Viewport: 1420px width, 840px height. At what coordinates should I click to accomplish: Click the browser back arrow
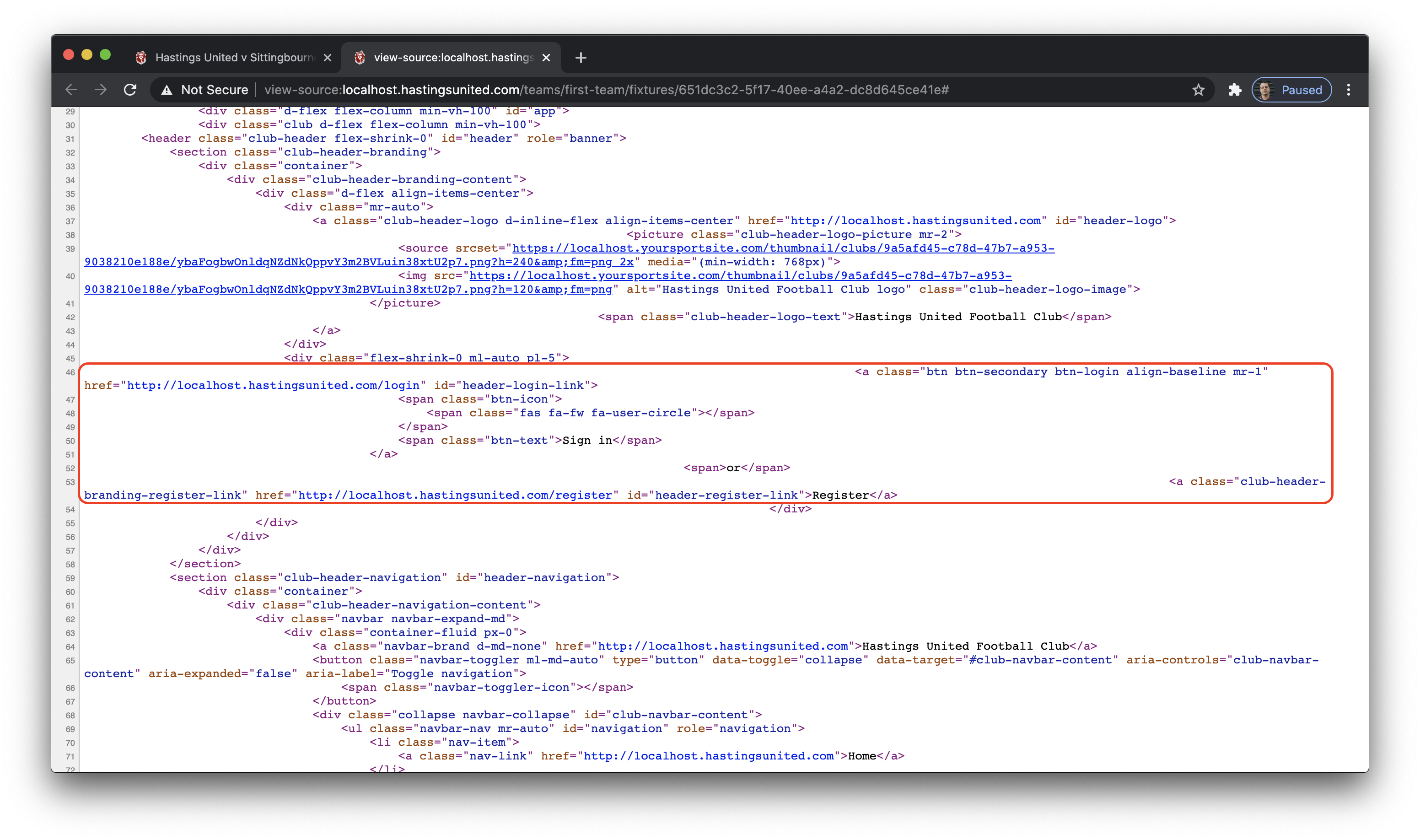[x=71, y=89]
